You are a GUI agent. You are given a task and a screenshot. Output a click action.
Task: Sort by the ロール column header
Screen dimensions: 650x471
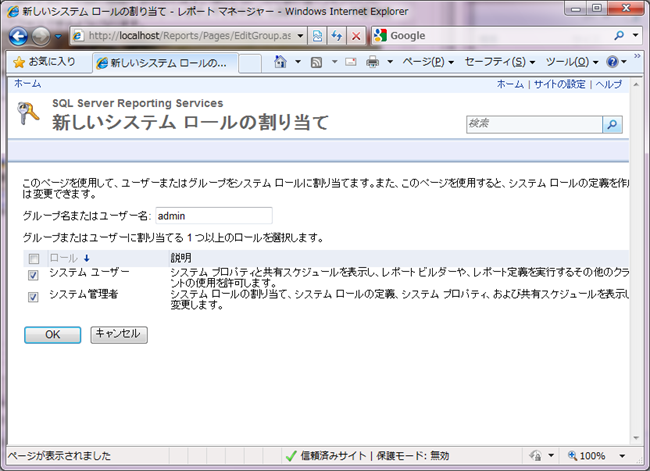pyautogui.click(x=63, y=258)
